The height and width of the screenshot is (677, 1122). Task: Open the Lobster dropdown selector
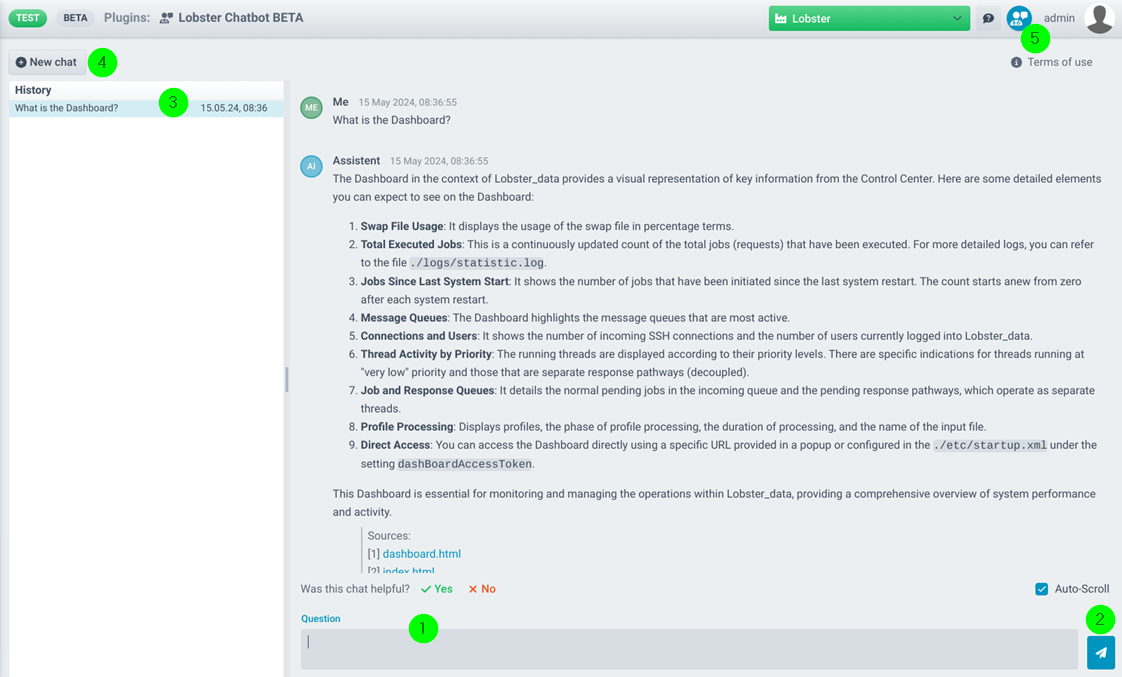[869, 19]
